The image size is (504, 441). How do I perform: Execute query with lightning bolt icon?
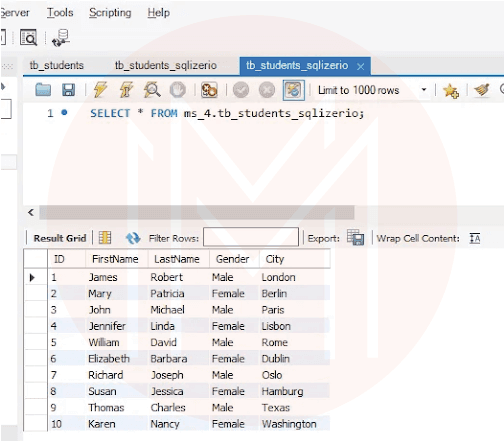(x=100, y=90)
